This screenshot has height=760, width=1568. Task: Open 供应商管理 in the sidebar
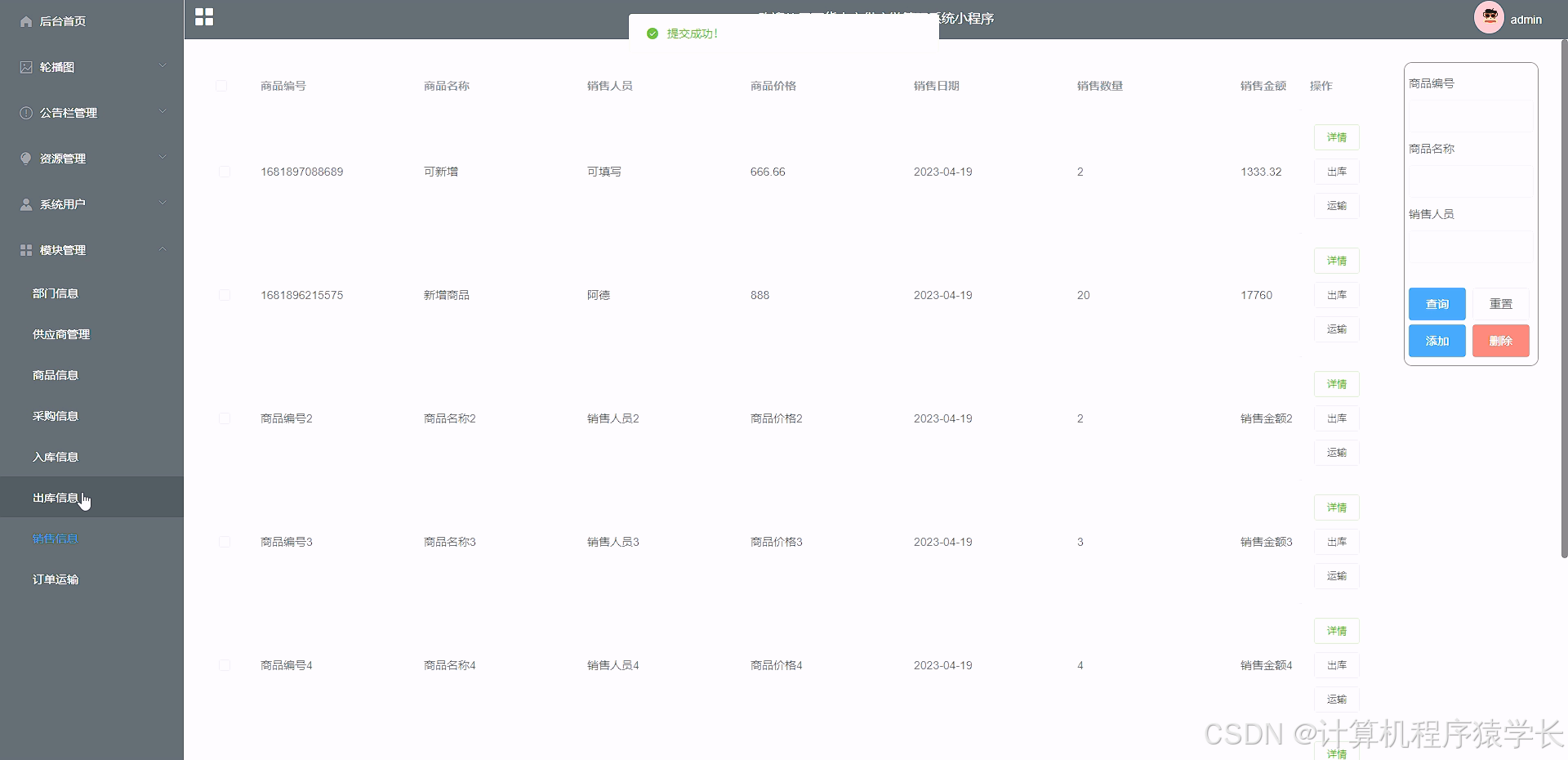(91, 334)
